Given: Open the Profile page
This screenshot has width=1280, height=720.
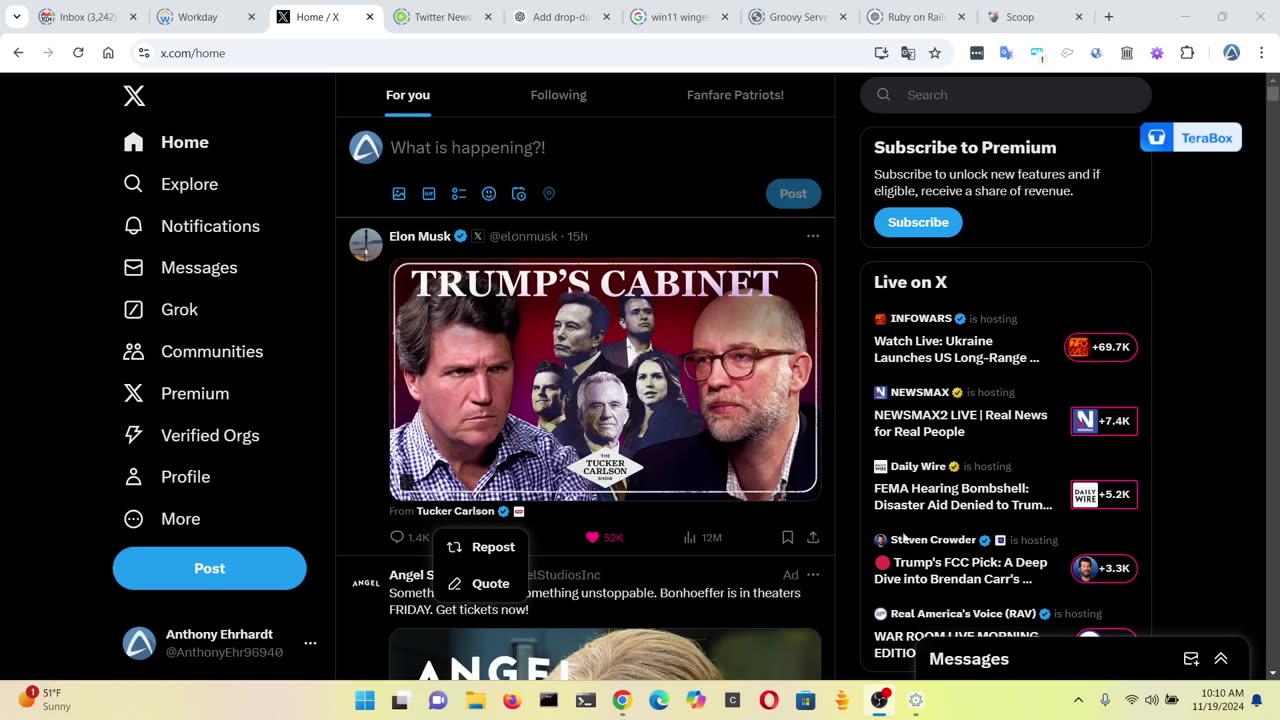Looking at the screenshot, I should [166, 477].
